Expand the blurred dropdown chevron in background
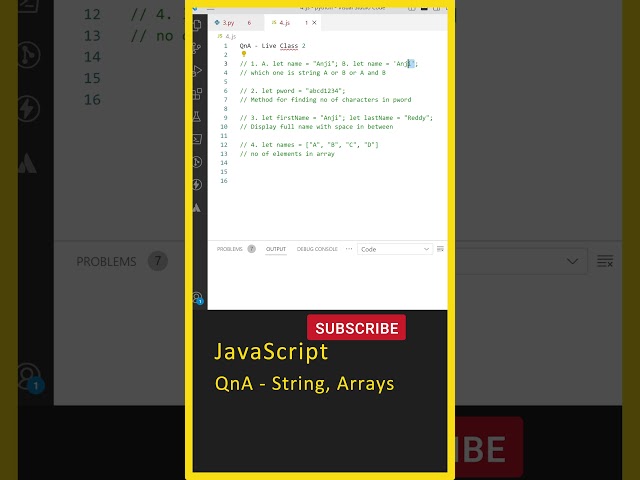This screenshot has width=640, height=480. (x=572, y=261)
